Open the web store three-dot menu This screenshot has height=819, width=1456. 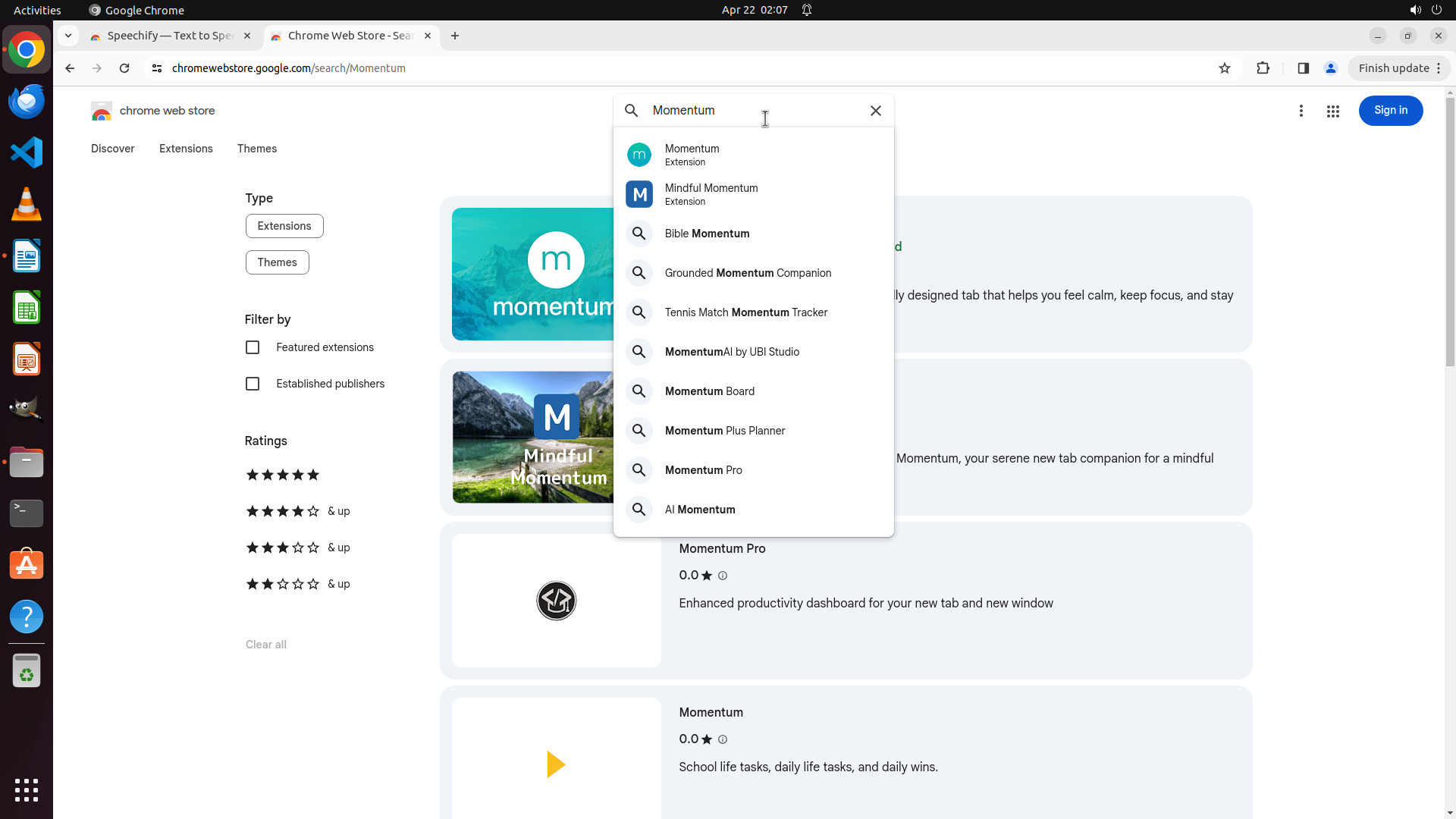(1301, 111)
